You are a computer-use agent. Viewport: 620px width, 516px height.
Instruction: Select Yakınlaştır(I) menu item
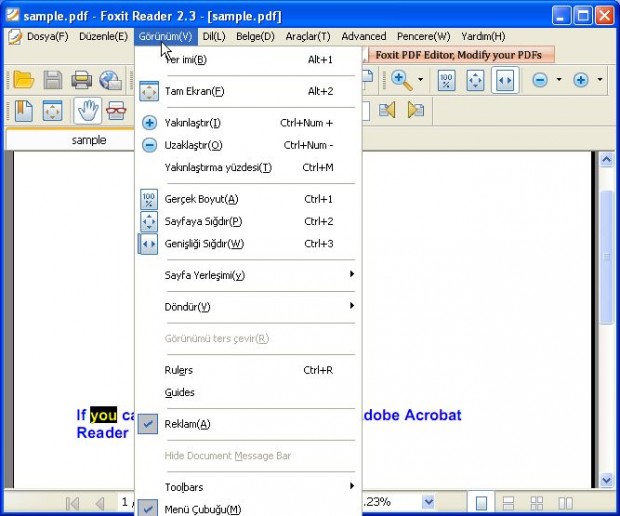click(x=248, y=123)
